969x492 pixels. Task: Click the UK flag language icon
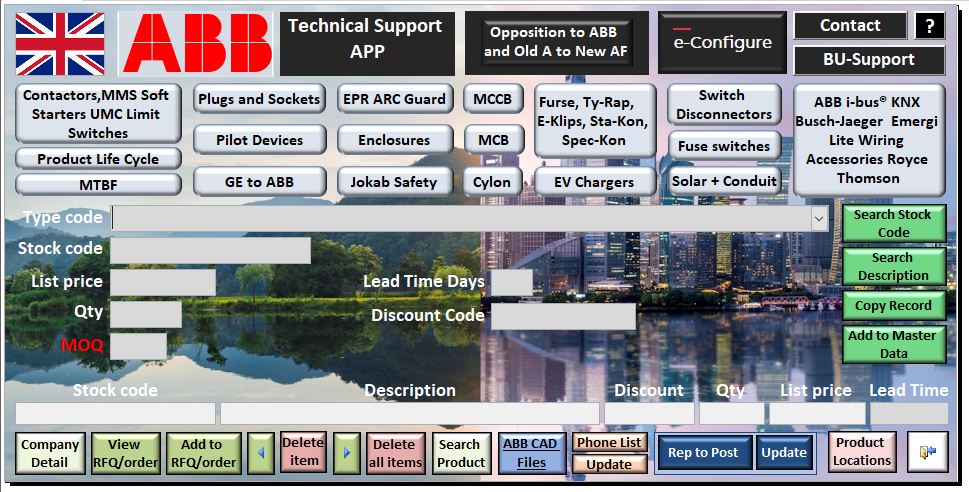pos(60,45)
